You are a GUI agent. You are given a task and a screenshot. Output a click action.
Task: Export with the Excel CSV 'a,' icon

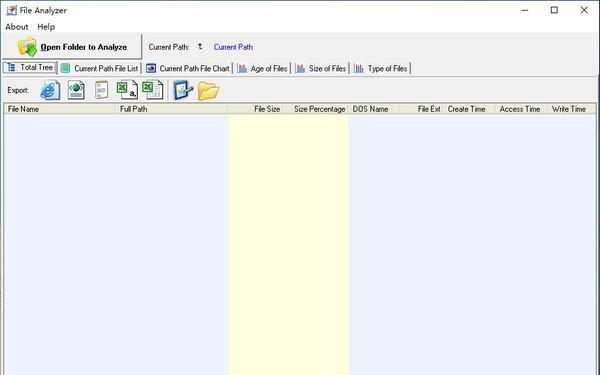click(127, 90)
